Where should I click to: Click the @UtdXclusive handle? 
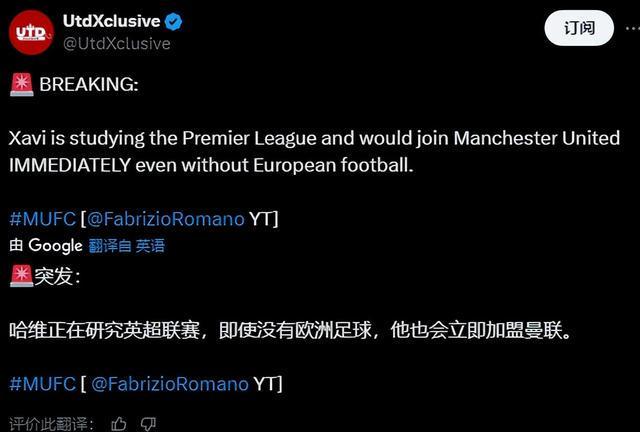pyautogui.click(x=117, y=44)
